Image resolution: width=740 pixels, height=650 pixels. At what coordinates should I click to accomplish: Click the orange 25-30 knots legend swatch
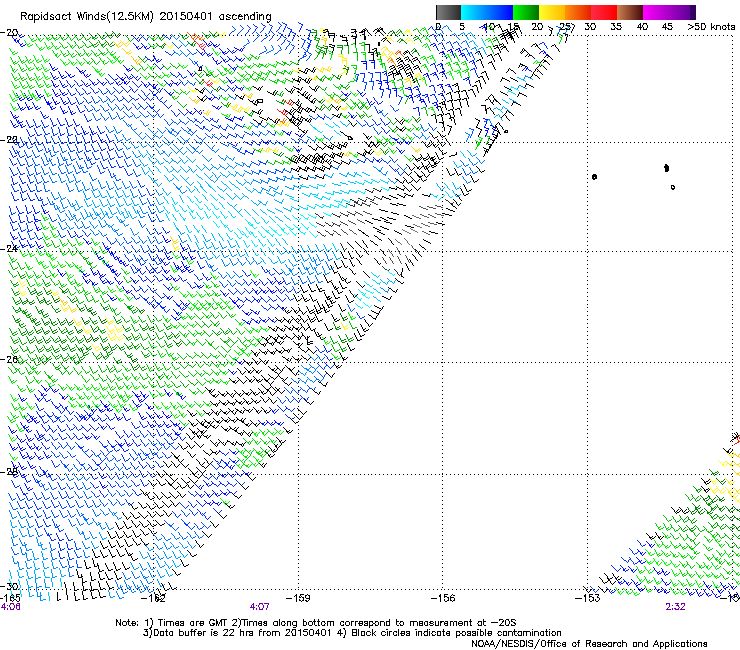[578, 12]
